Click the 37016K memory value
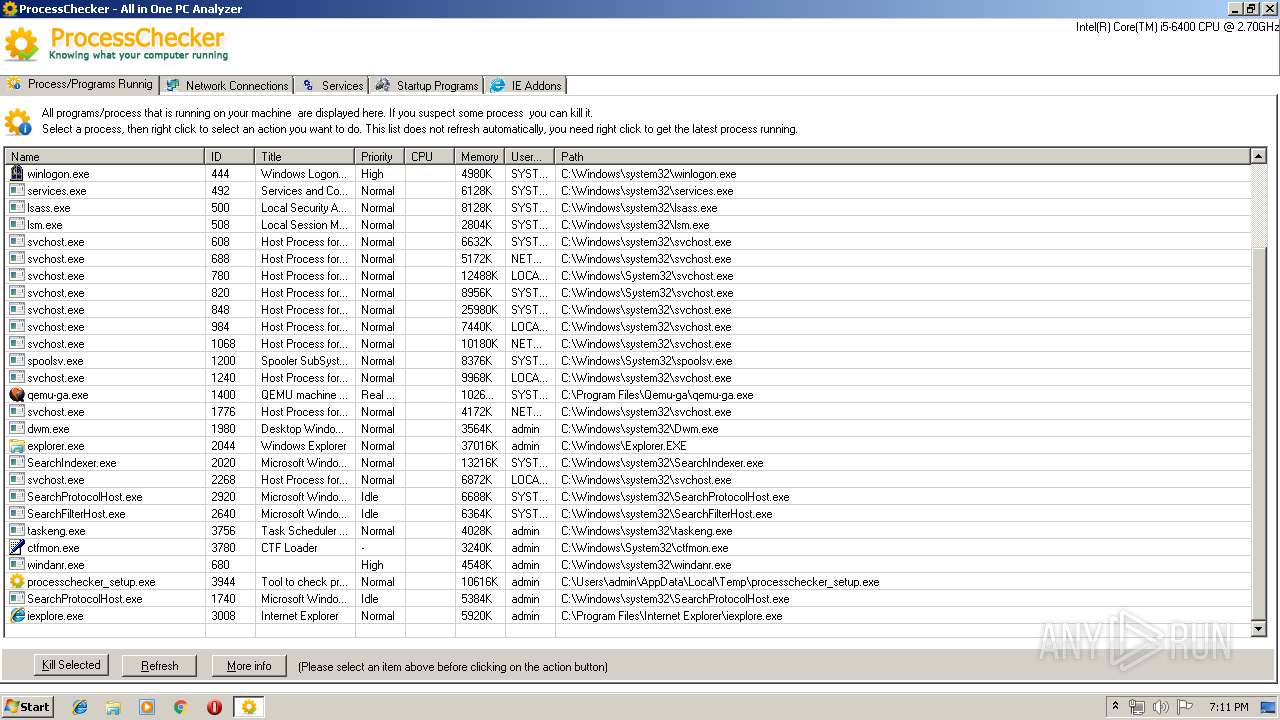 click(x=479, y=446)
